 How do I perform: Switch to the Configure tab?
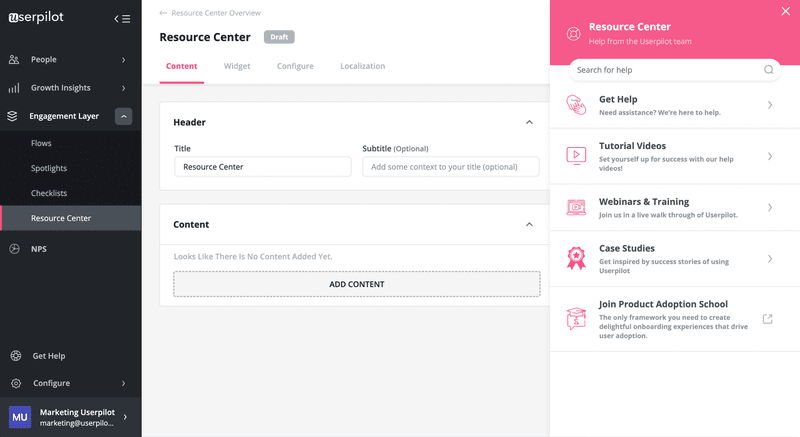tap(295, 66)
